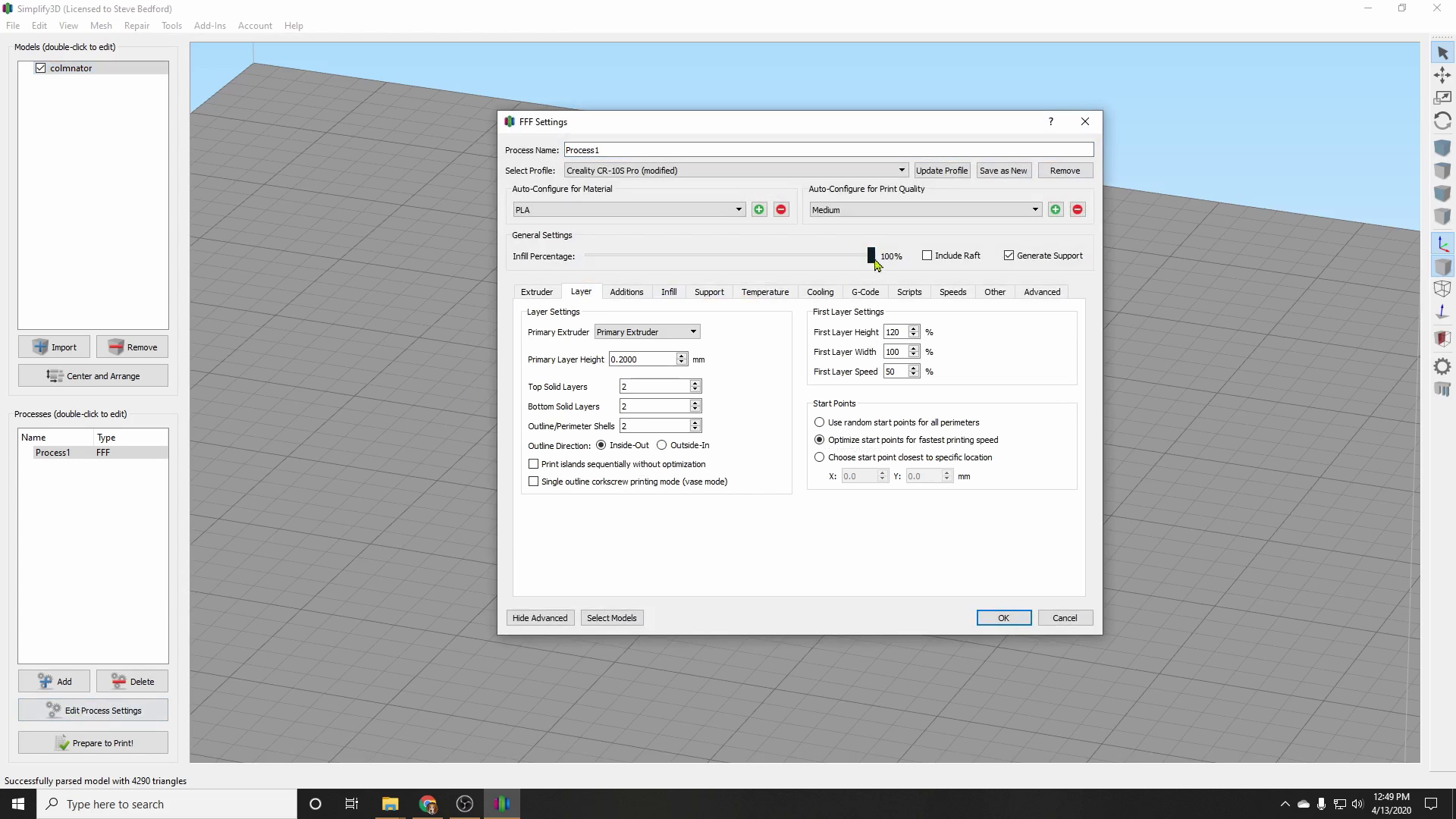The height and width of the screenshot is (819, 1456).
Task: Open the PLA material dropdown
Action: 629,210
